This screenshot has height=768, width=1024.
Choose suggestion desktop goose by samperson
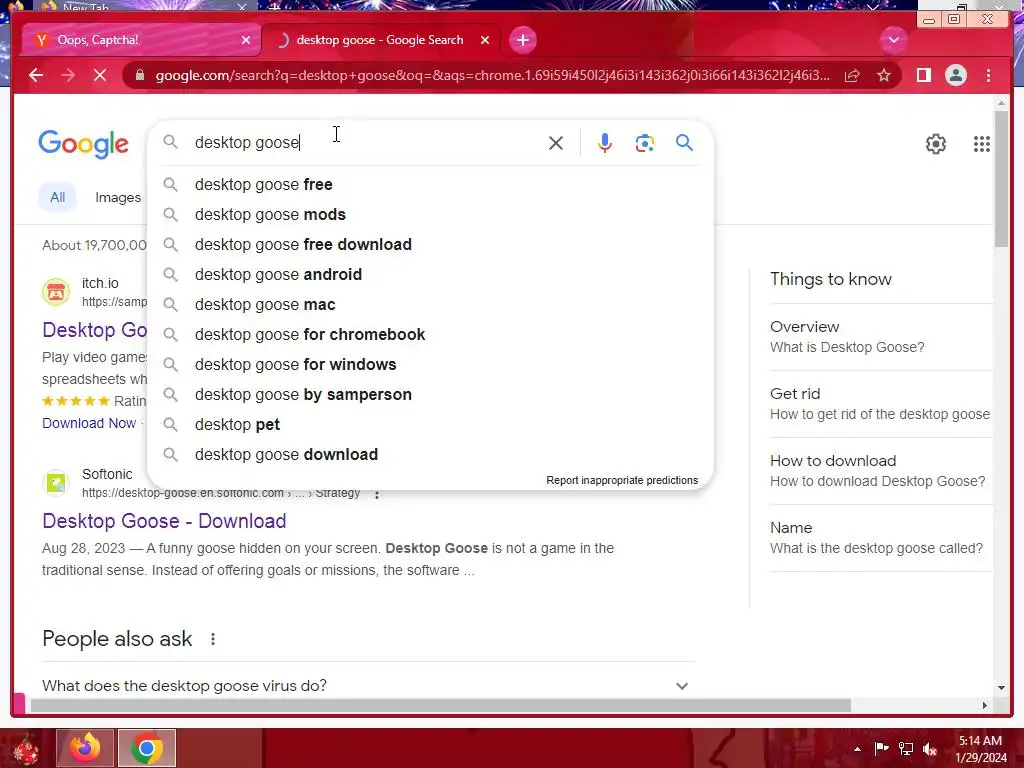point(431,395)
